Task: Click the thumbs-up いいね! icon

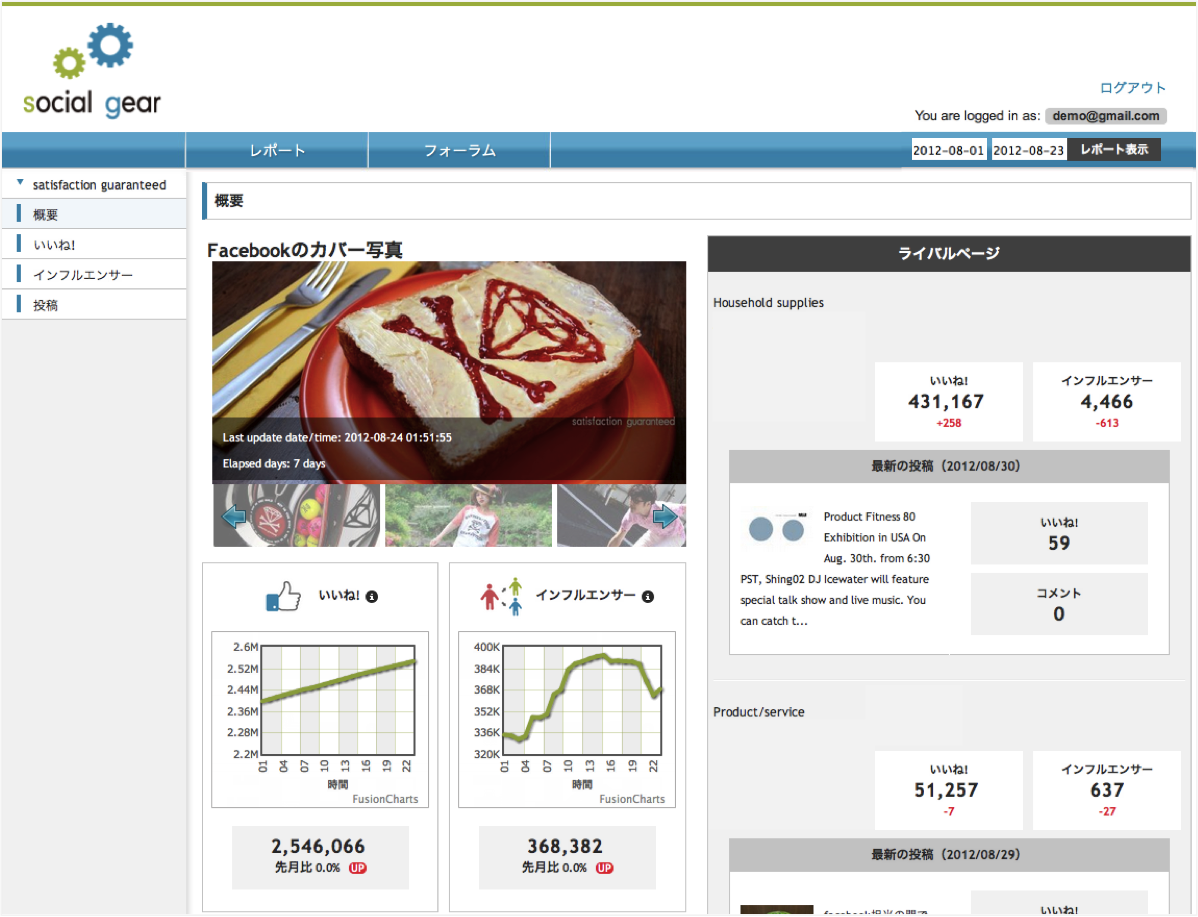Action: 283,596
